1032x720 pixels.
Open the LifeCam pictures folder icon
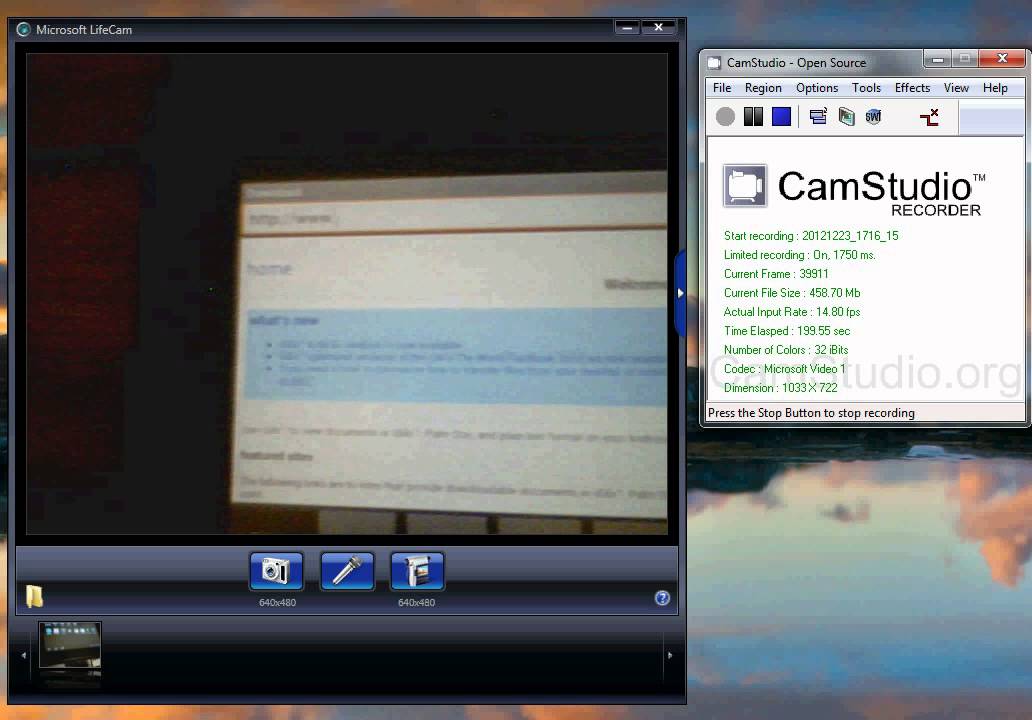click(x=34, y=596)
